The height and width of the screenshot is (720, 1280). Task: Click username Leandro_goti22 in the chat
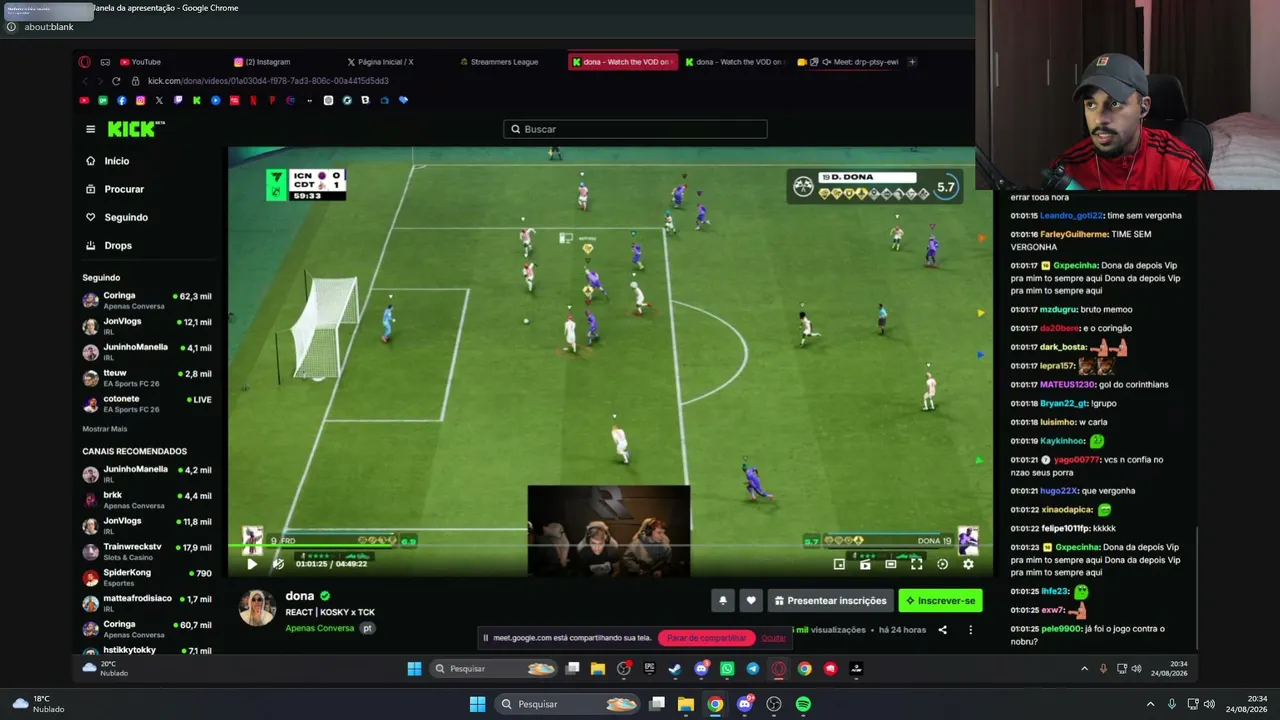point(1070,216)
